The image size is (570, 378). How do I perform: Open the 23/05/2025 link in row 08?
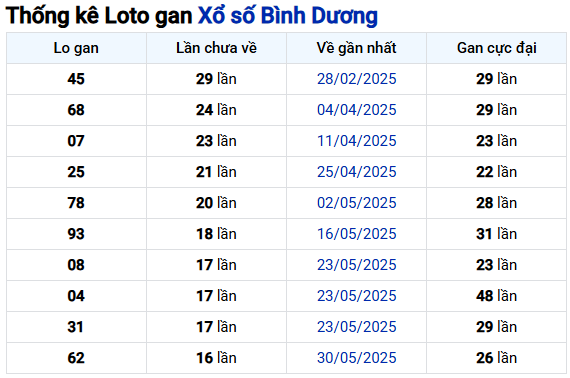[x=356, y=265]
